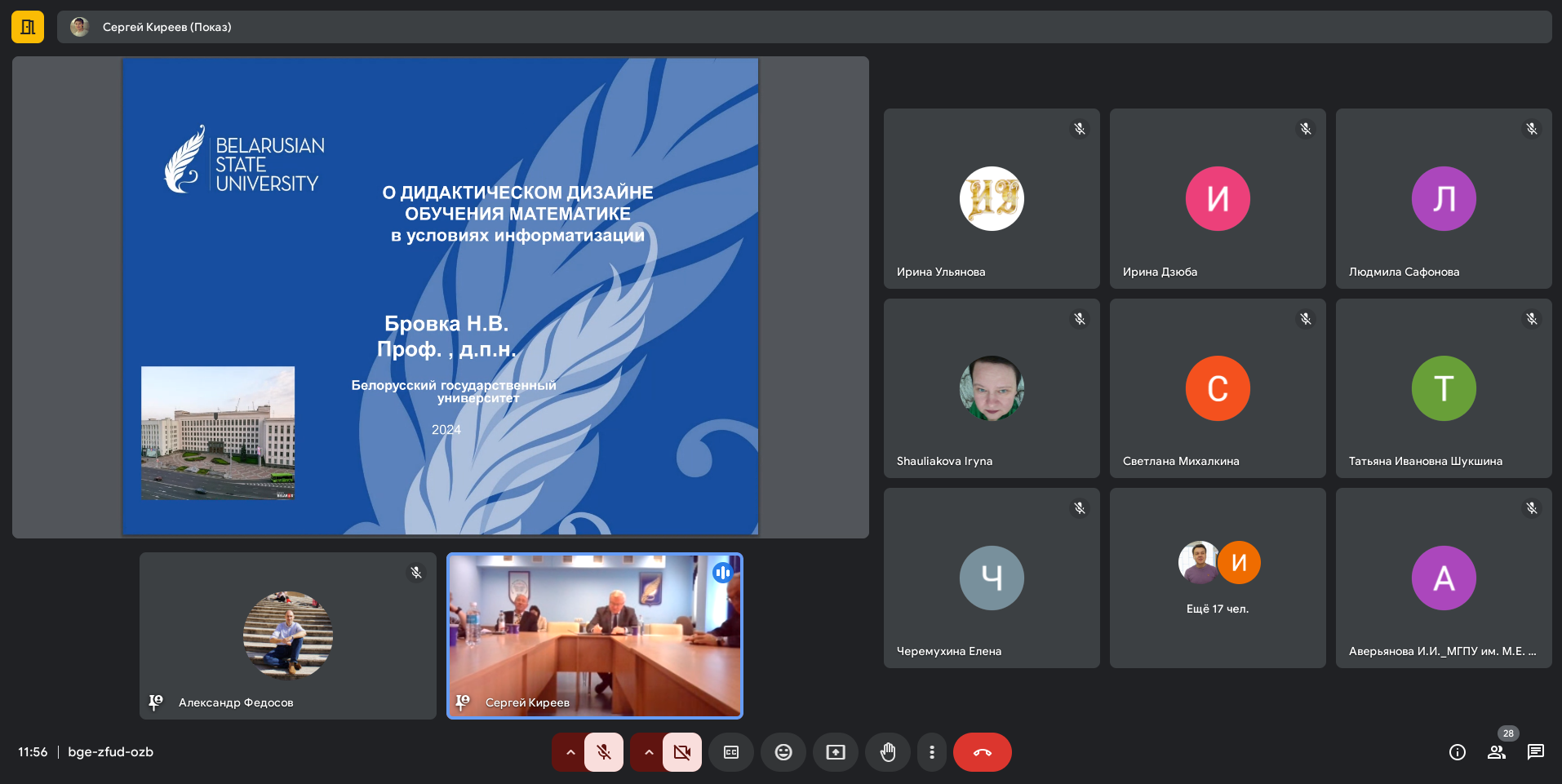
Task: Open the emoji reactions picker
Action: (x=783, y=752)
